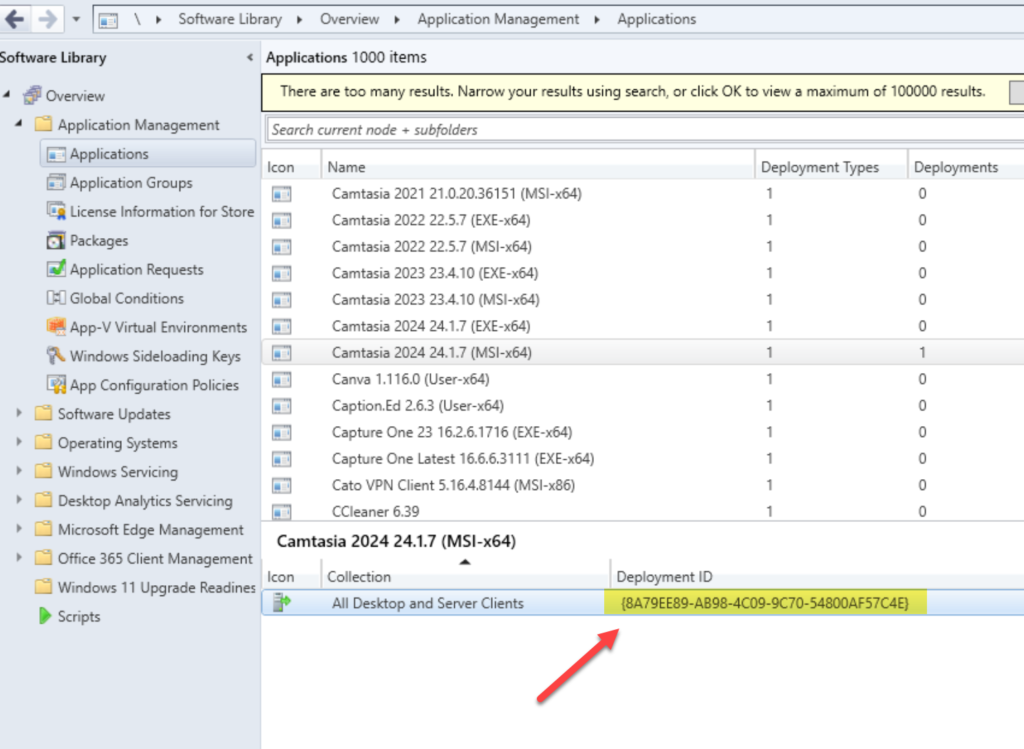Image resolution: width=1024 pixels, height=749 pixels.
Task: Click the Office 365 Client Management folder icon
Action: pos(44,558)
